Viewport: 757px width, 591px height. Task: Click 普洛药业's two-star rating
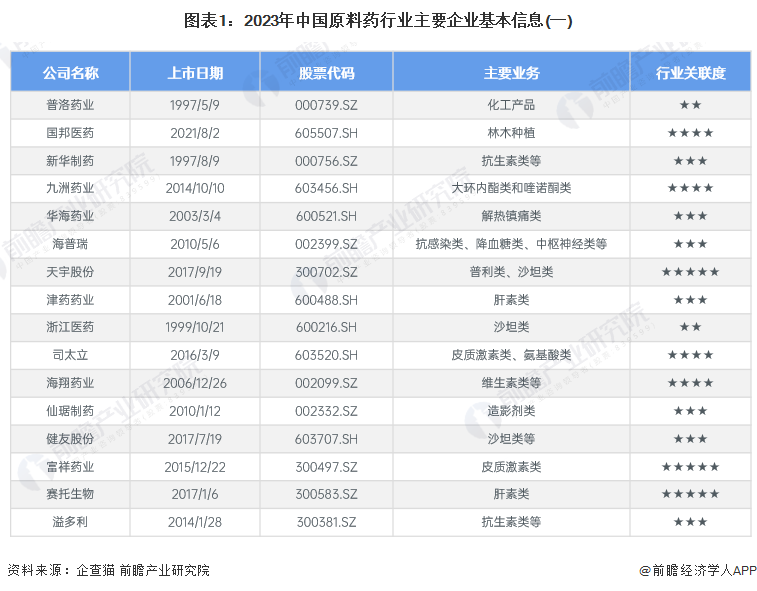coord(690,105)
